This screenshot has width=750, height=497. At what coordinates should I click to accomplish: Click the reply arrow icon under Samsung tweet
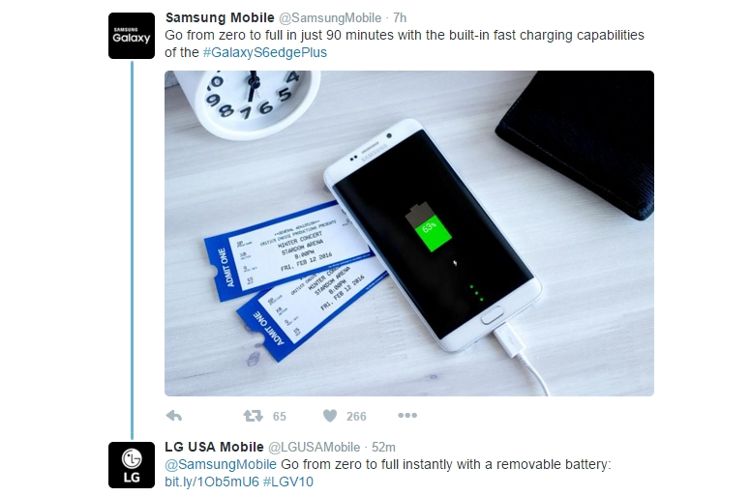174,416
